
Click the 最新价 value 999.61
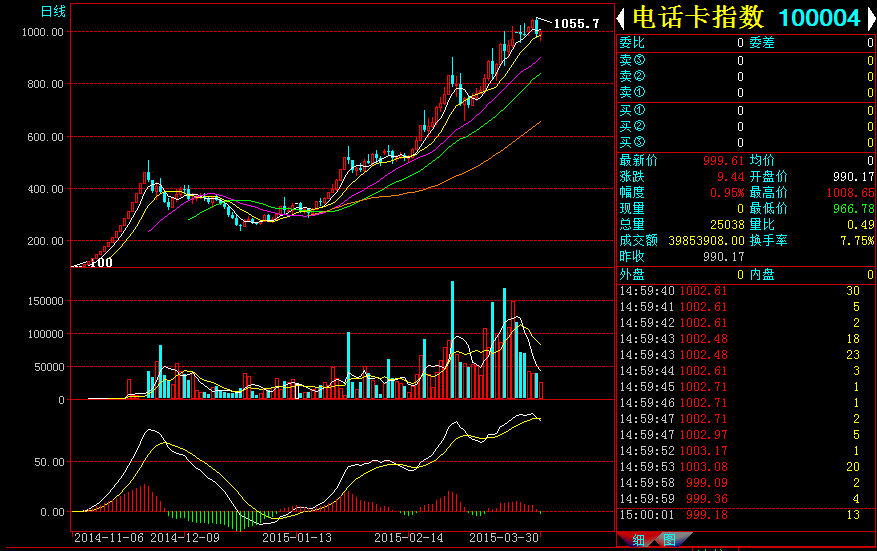pyautogui.click(x=723, y=161)
